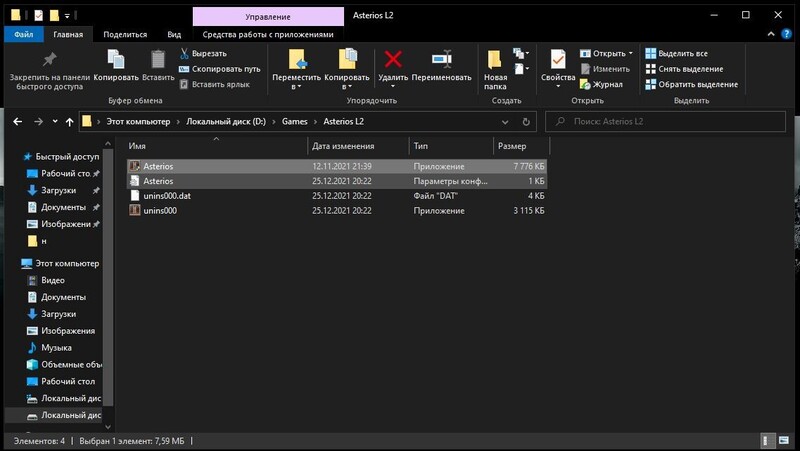800x451 pixels.
Task: Open the new item dropdown icon
Action: (x=521, y=53)
